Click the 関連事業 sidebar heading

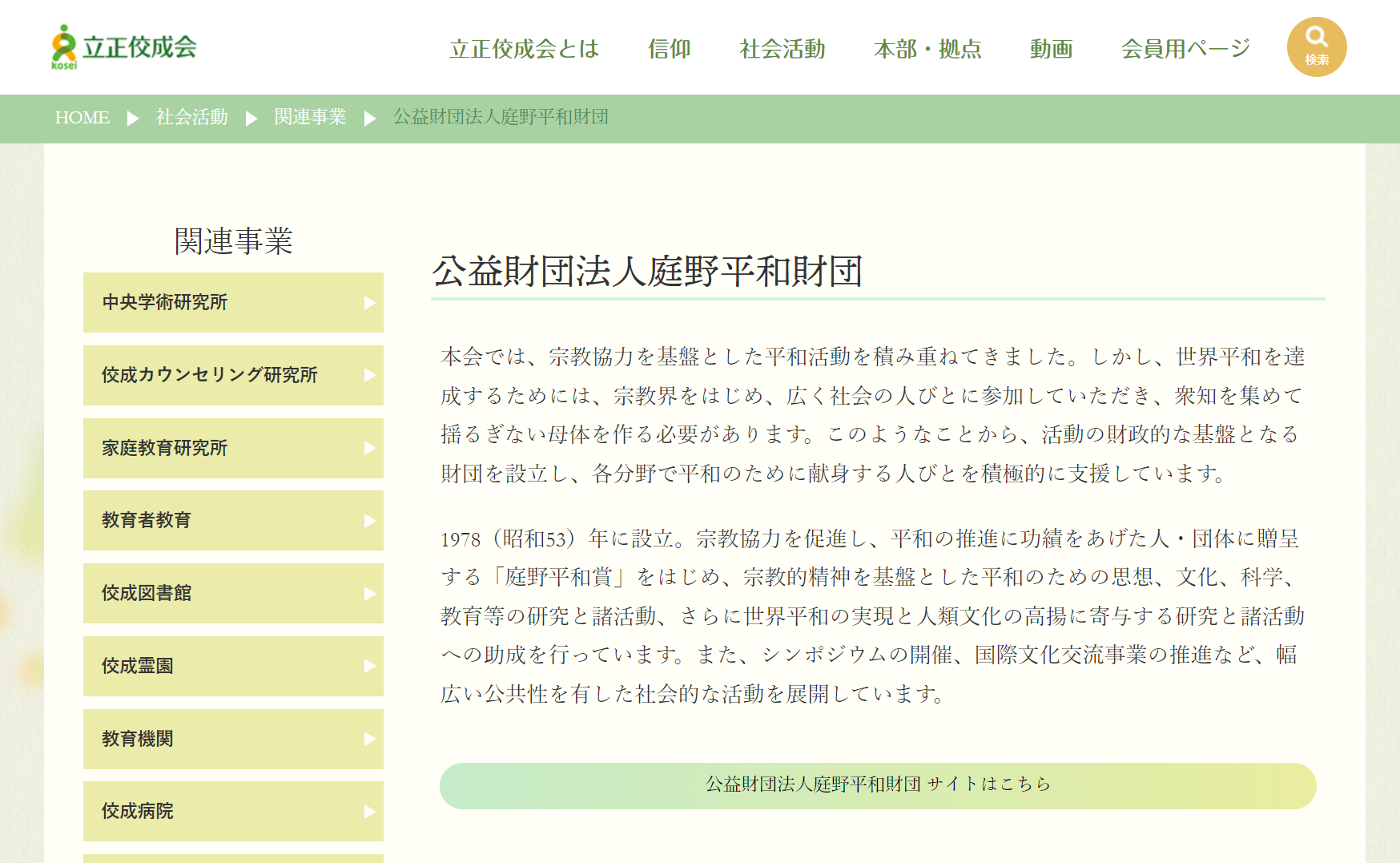pos(233,241)
